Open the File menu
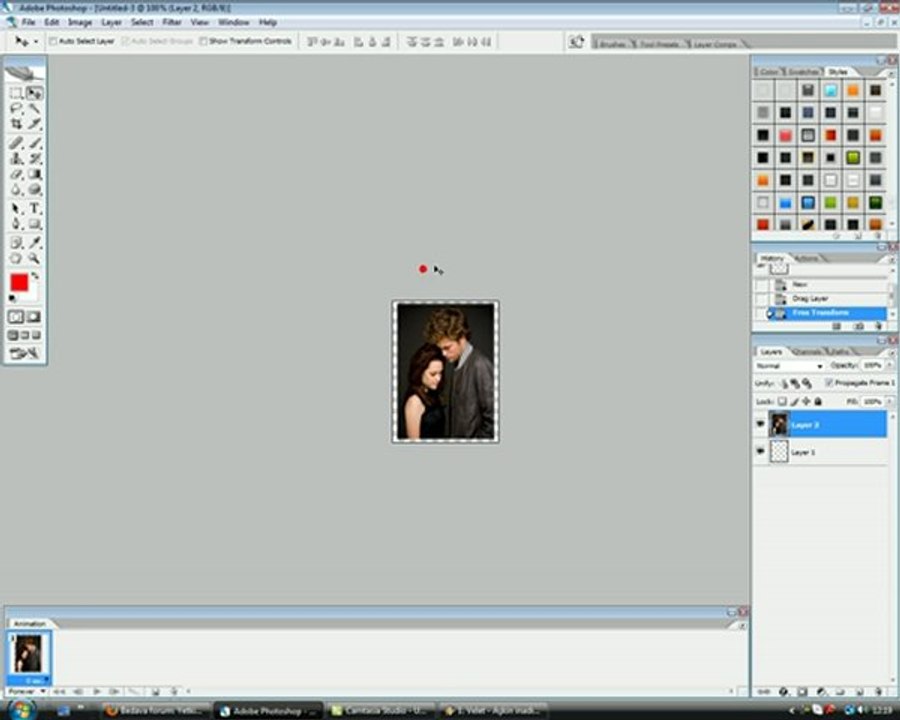Viewport: 900px width, 720px height. [x=28, y=22]
